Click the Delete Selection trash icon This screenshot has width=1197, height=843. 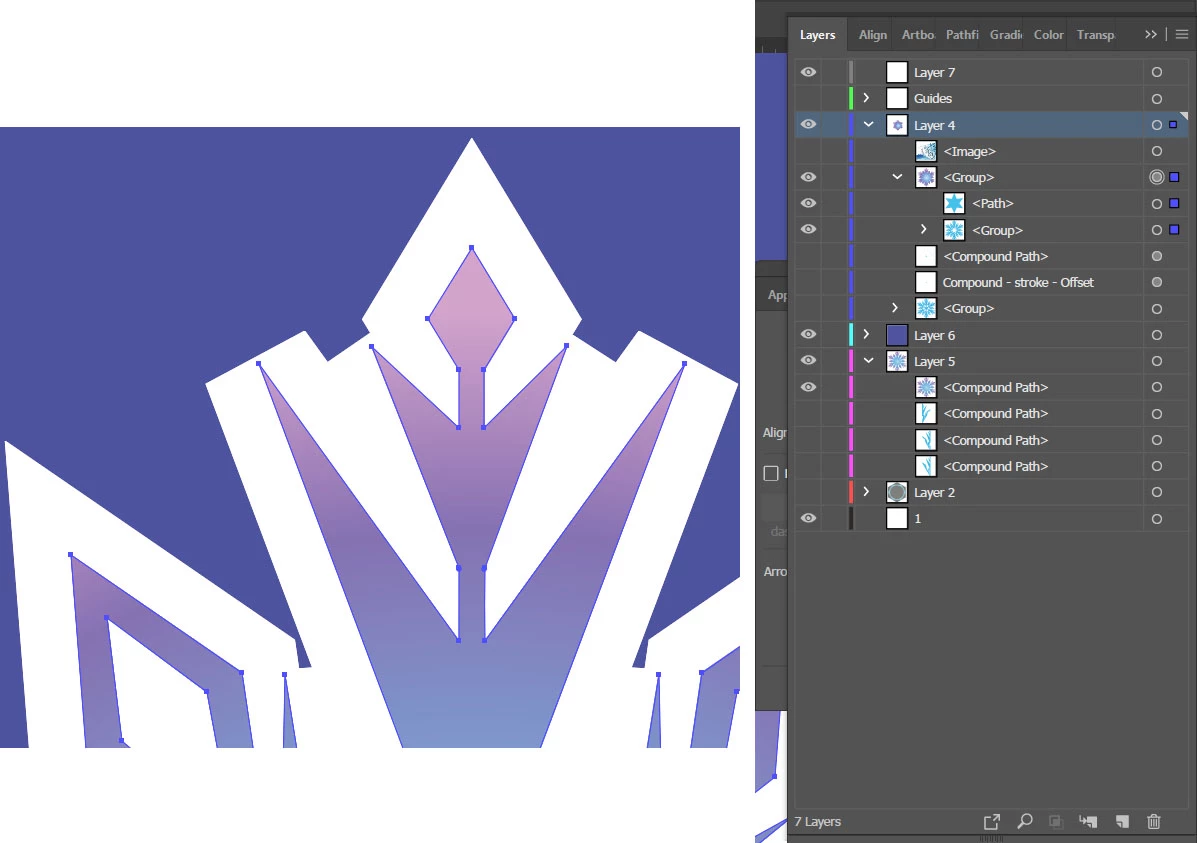click(1153, 822)
